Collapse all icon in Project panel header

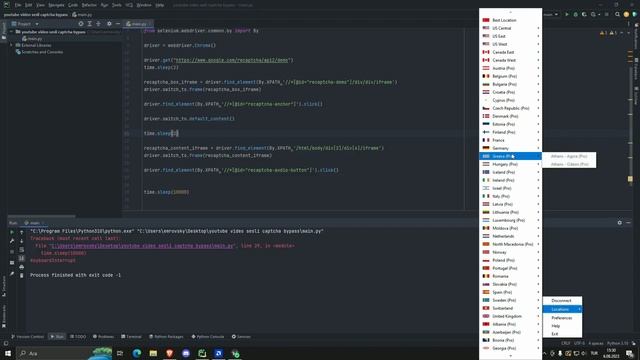(x=98, y=24)
